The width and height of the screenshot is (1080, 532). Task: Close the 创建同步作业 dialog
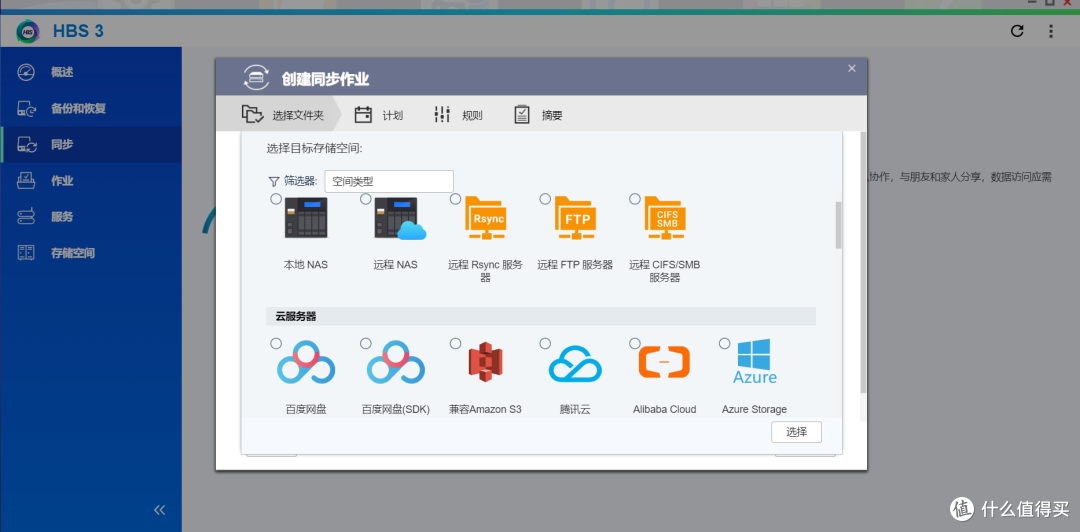(852, 68)
